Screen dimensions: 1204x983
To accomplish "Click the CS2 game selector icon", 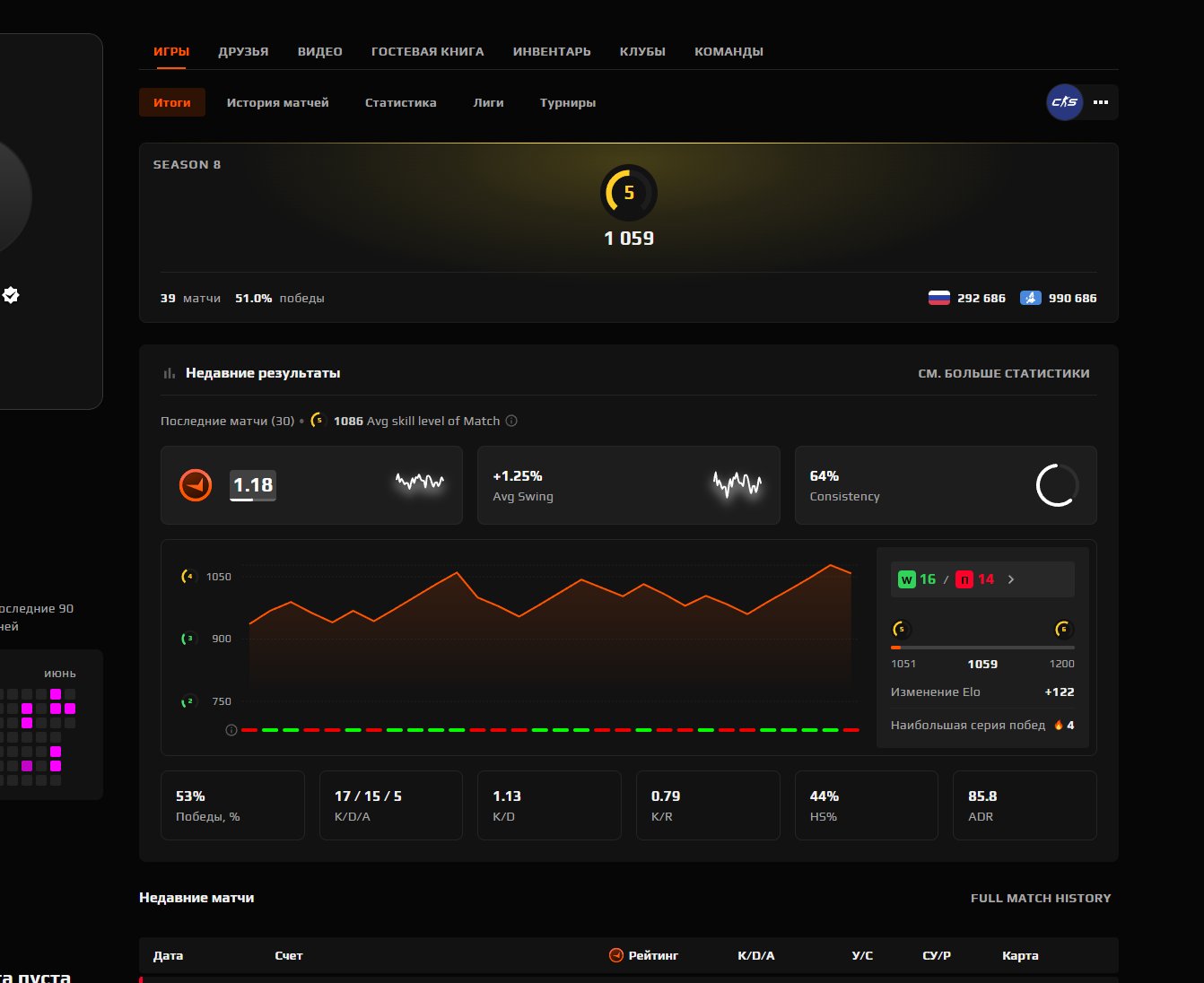I will (1065, 102).
